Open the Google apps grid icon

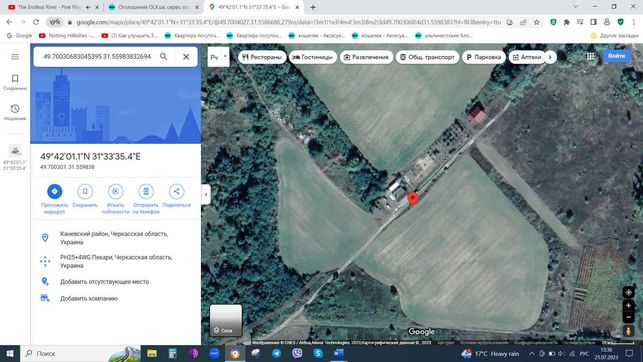coord(590,57)
